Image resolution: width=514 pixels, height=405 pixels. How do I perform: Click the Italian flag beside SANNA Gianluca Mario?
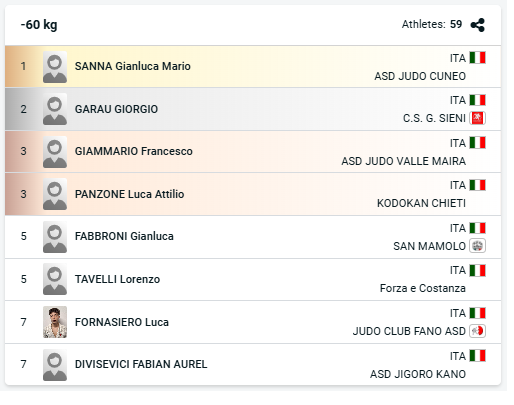click(477, 58)
